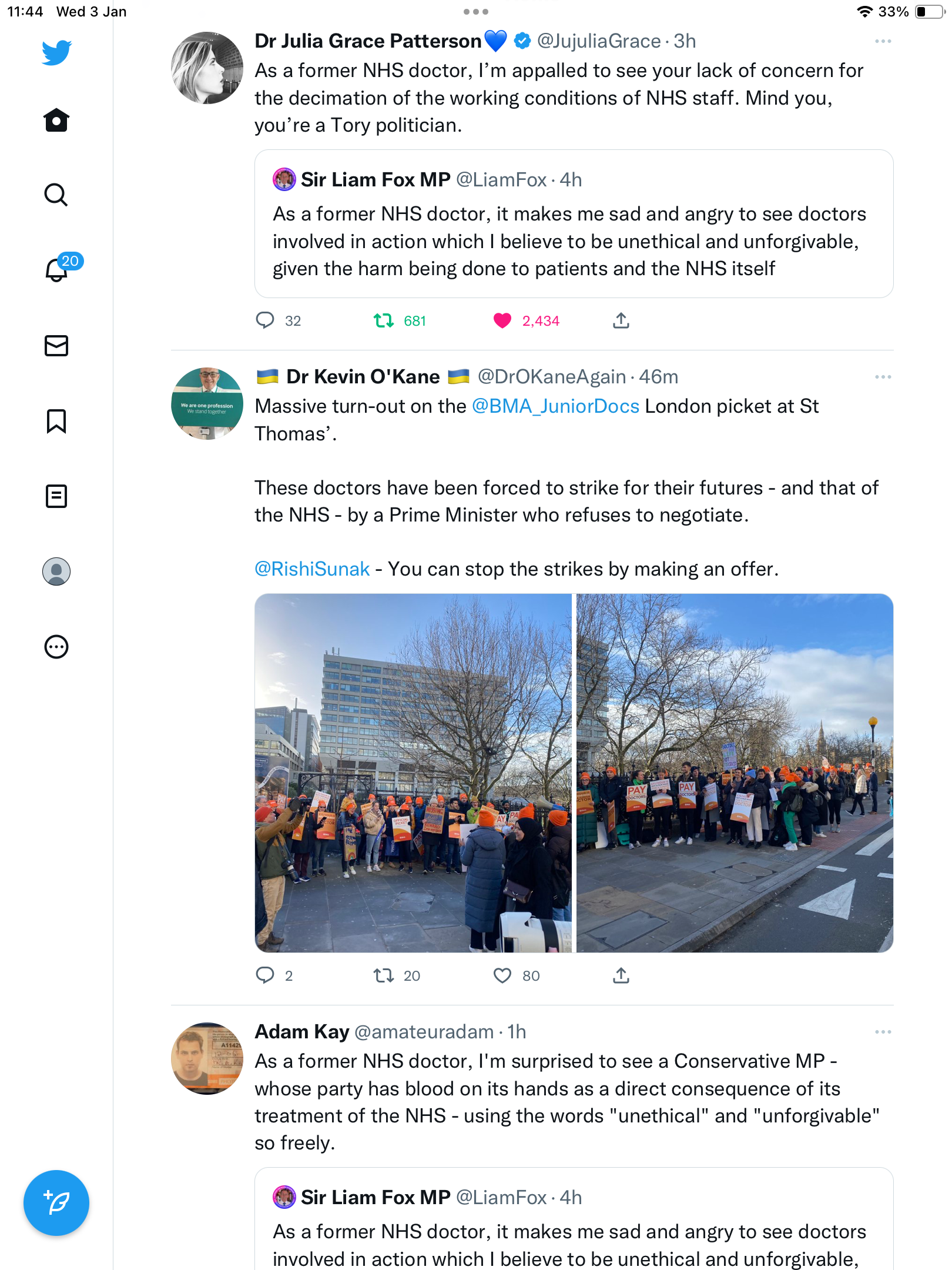This screenshot has height=1270, width=952.
Task: Open the Home feed icon in sidebar
Action: coord(56,120)
